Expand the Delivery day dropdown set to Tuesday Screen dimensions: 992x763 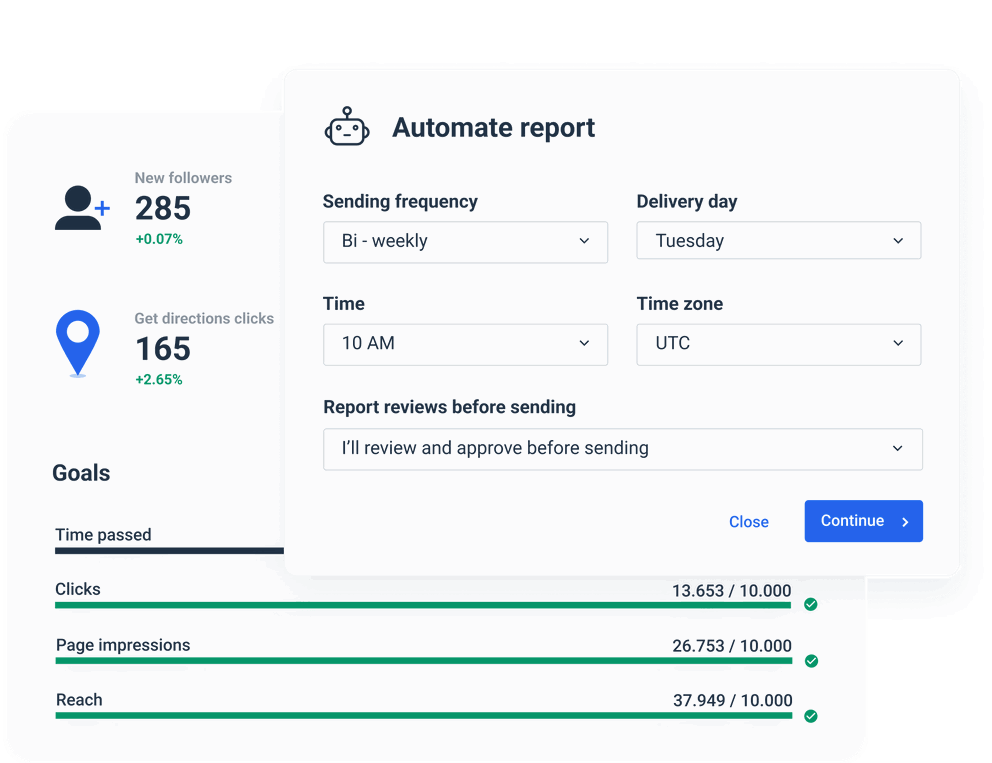pyautogui.click(x=779, y=240)
